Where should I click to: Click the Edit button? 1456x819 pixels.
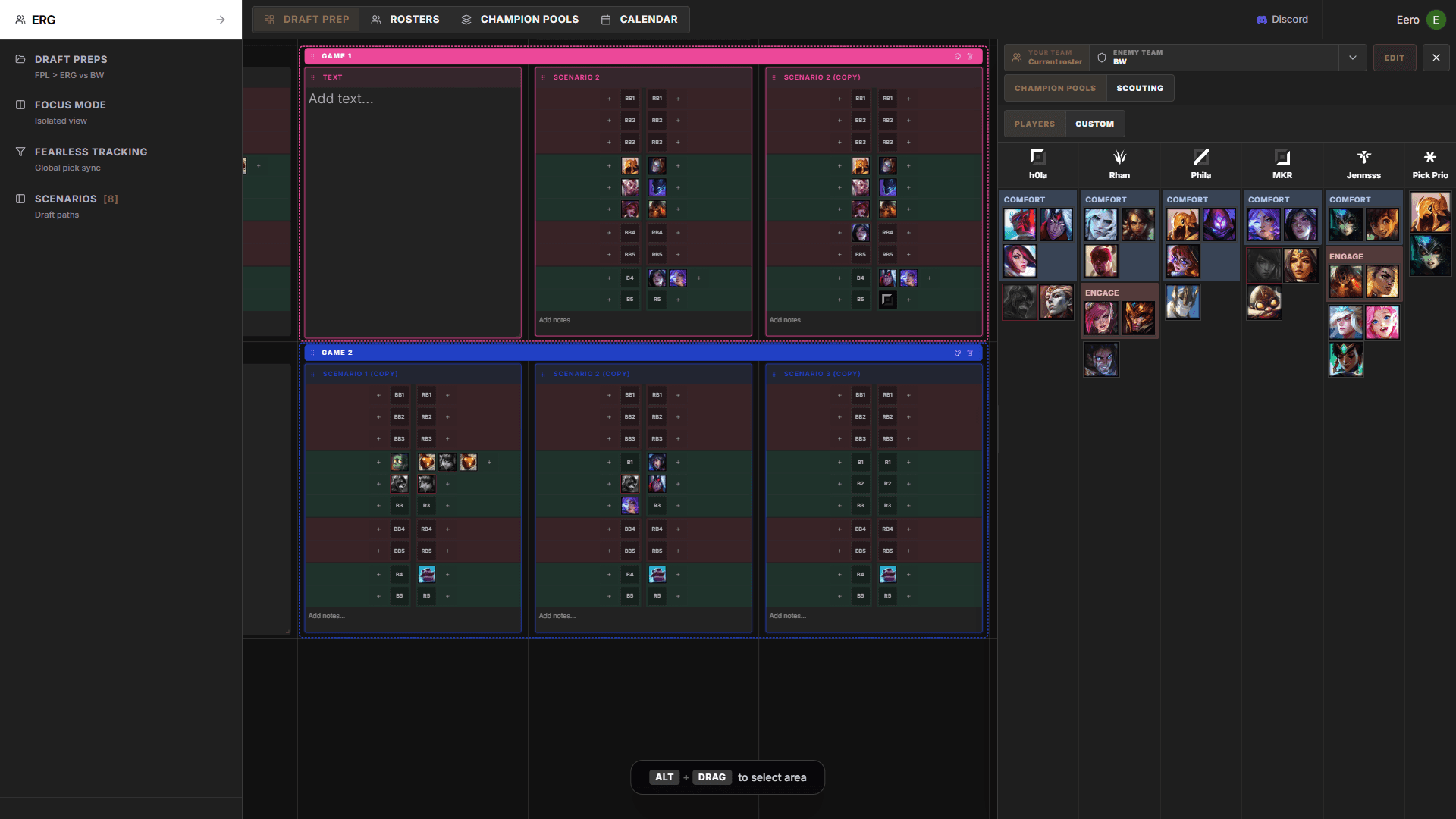1394,58
